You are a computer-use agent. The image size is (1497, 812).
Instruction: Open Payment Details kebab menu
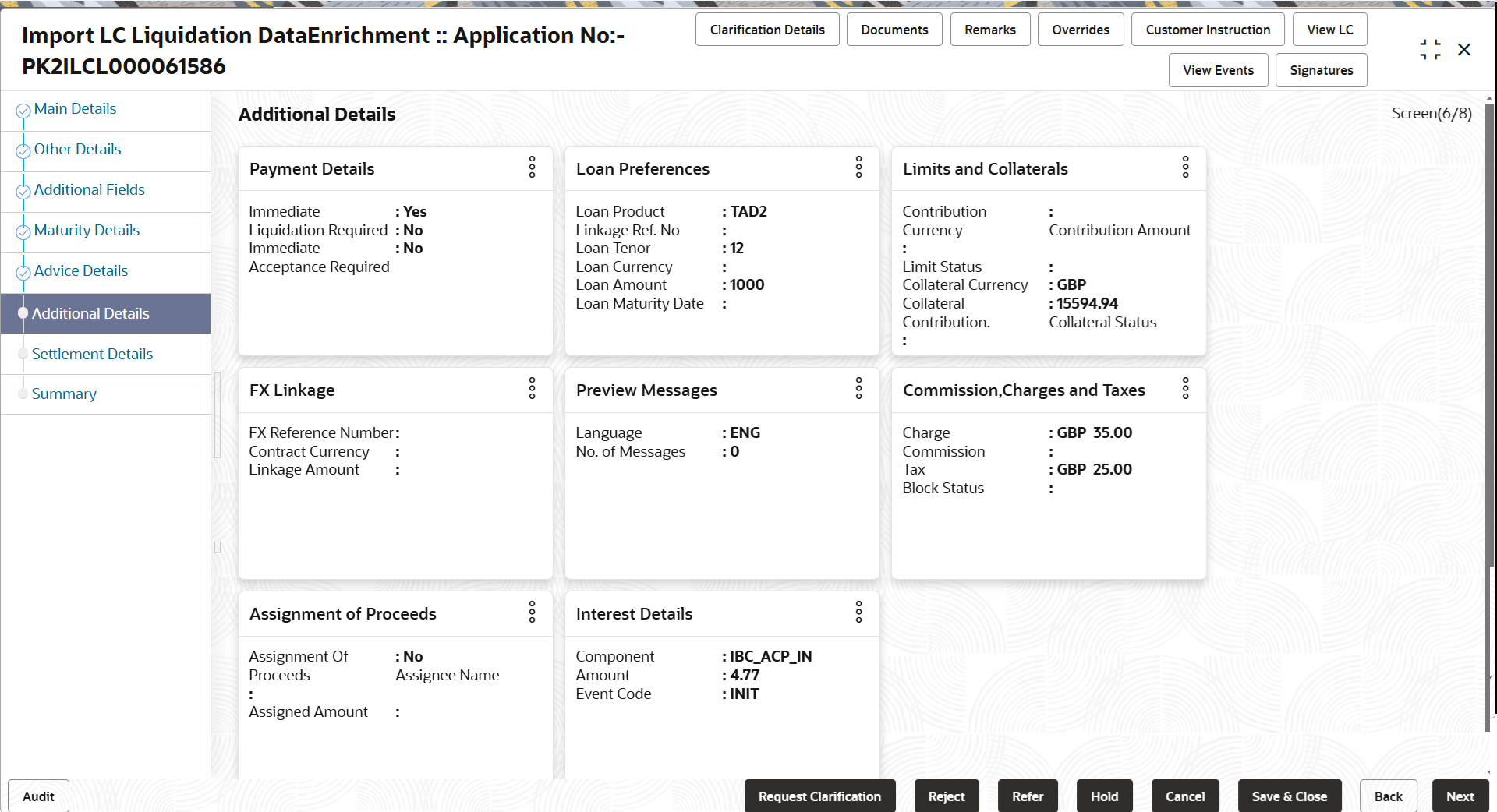click(532, 167)
